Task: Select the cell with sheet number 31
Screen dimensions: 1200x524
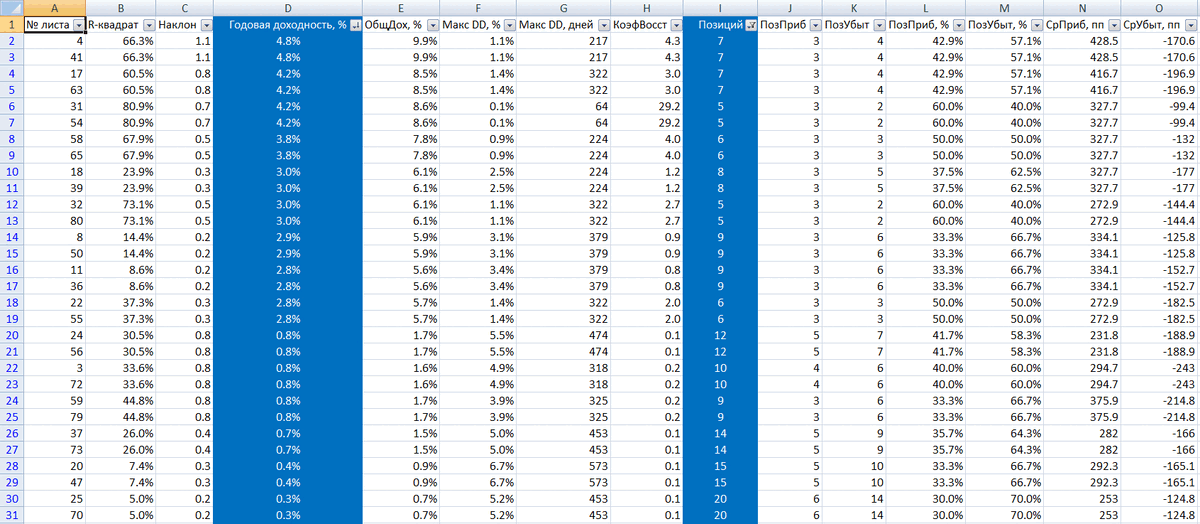Action: tap(54, 106)
